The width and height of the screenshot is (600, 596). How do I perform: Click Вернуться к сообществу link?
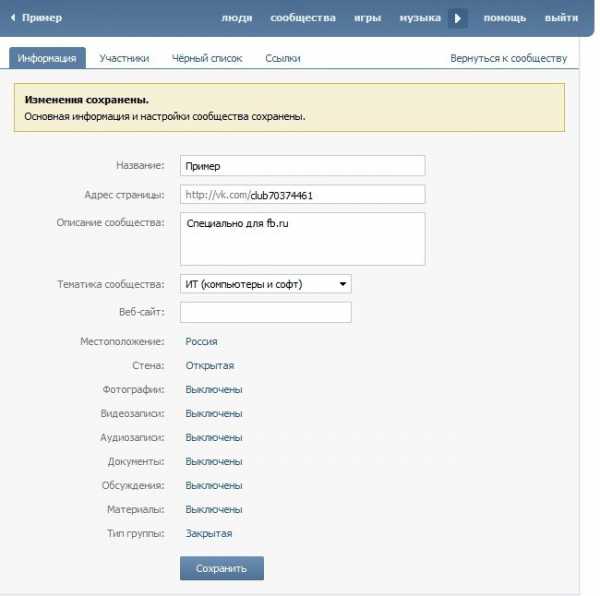coord(508,59)
